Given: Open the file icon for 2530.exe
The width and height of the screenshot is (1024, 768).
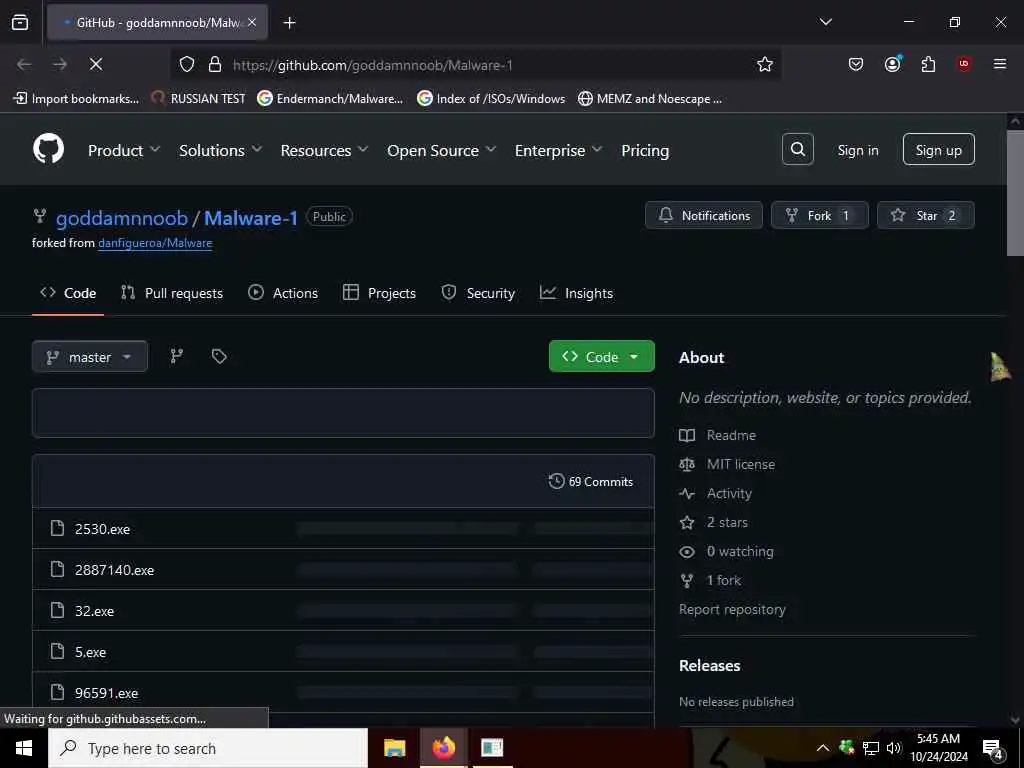Looking at the screenshot, I should (57, 528).
